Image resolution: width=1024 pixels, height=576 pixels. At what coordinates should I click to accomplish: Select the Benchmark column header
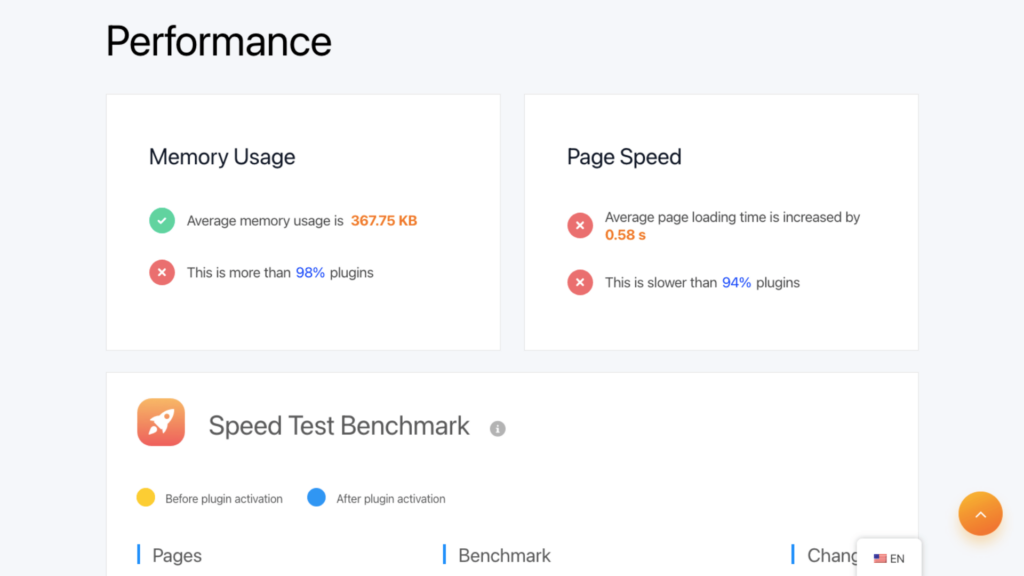click(504, 555)
